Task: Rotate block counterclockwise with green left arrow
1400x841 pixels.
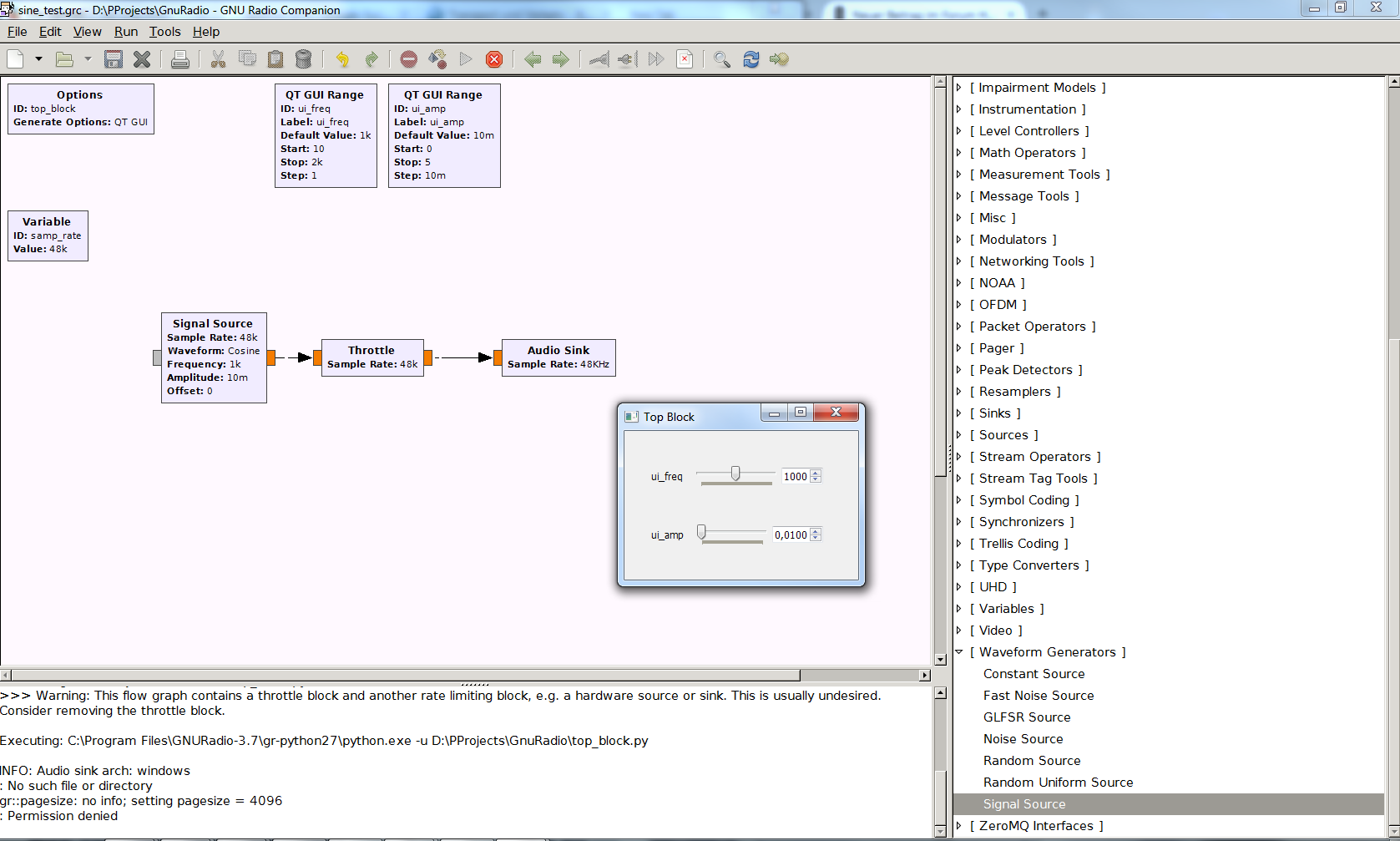Action: [533, 59]
